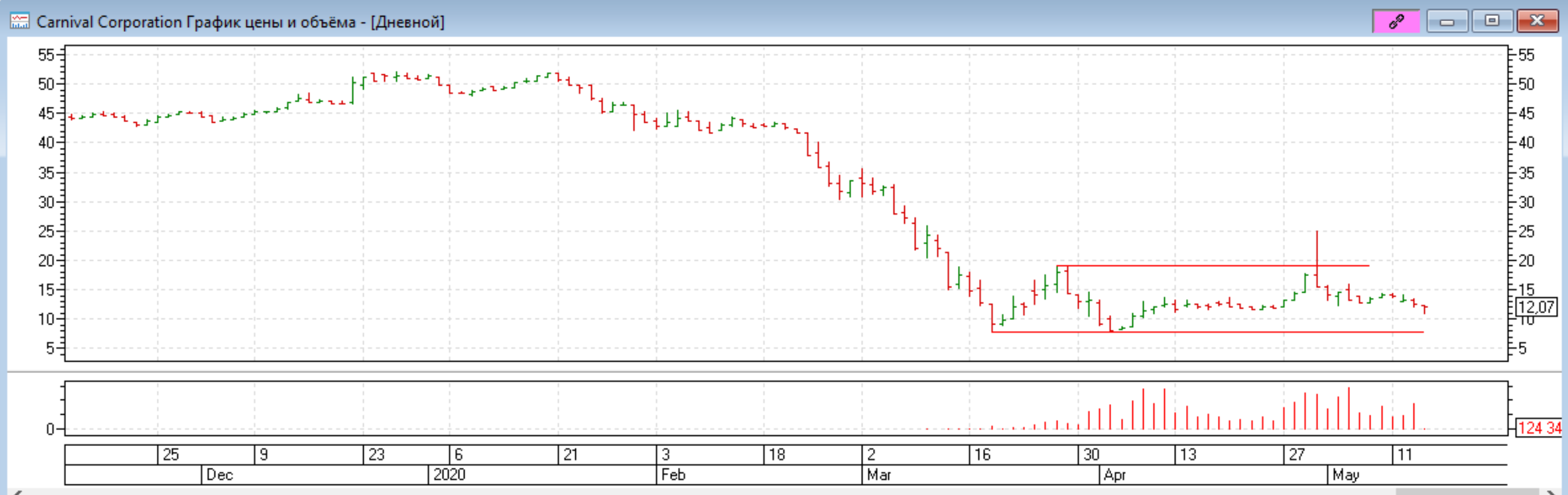
Task: Click date cell 25 on the time axis
Action: 171,455
